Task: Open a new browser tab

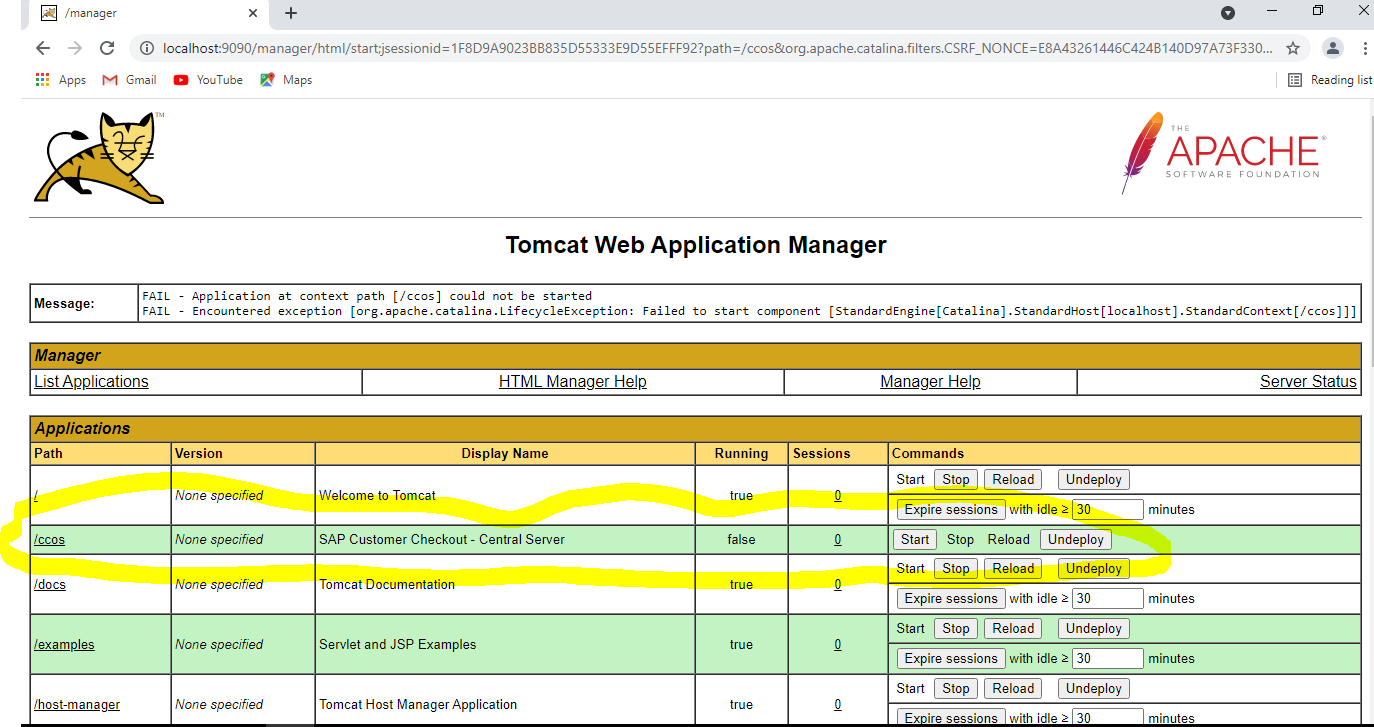Action: [291, 13]
